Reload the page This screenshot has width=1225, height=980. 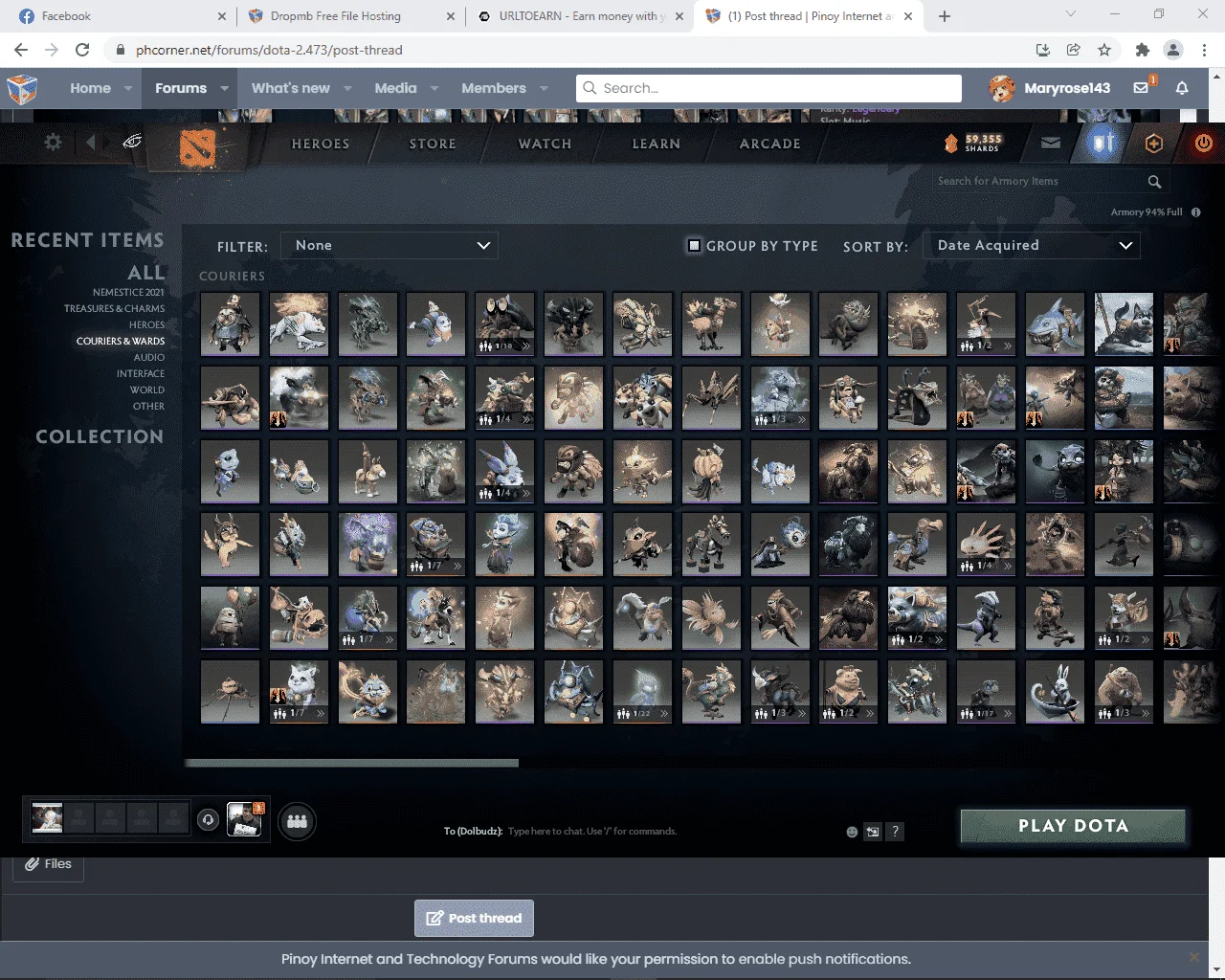pyautogui.click(x=82, y=50)
